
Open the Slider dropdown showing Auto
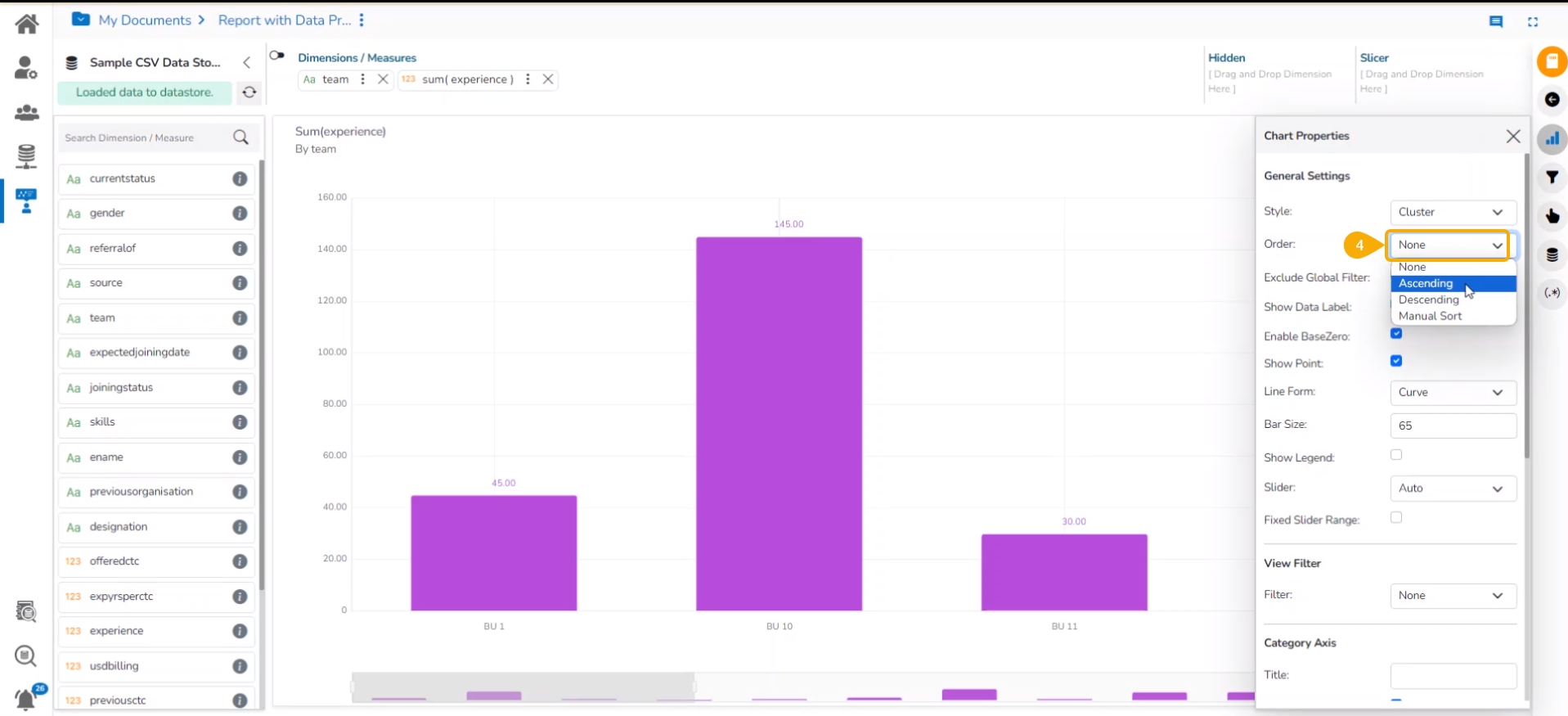coord(1453,489)
